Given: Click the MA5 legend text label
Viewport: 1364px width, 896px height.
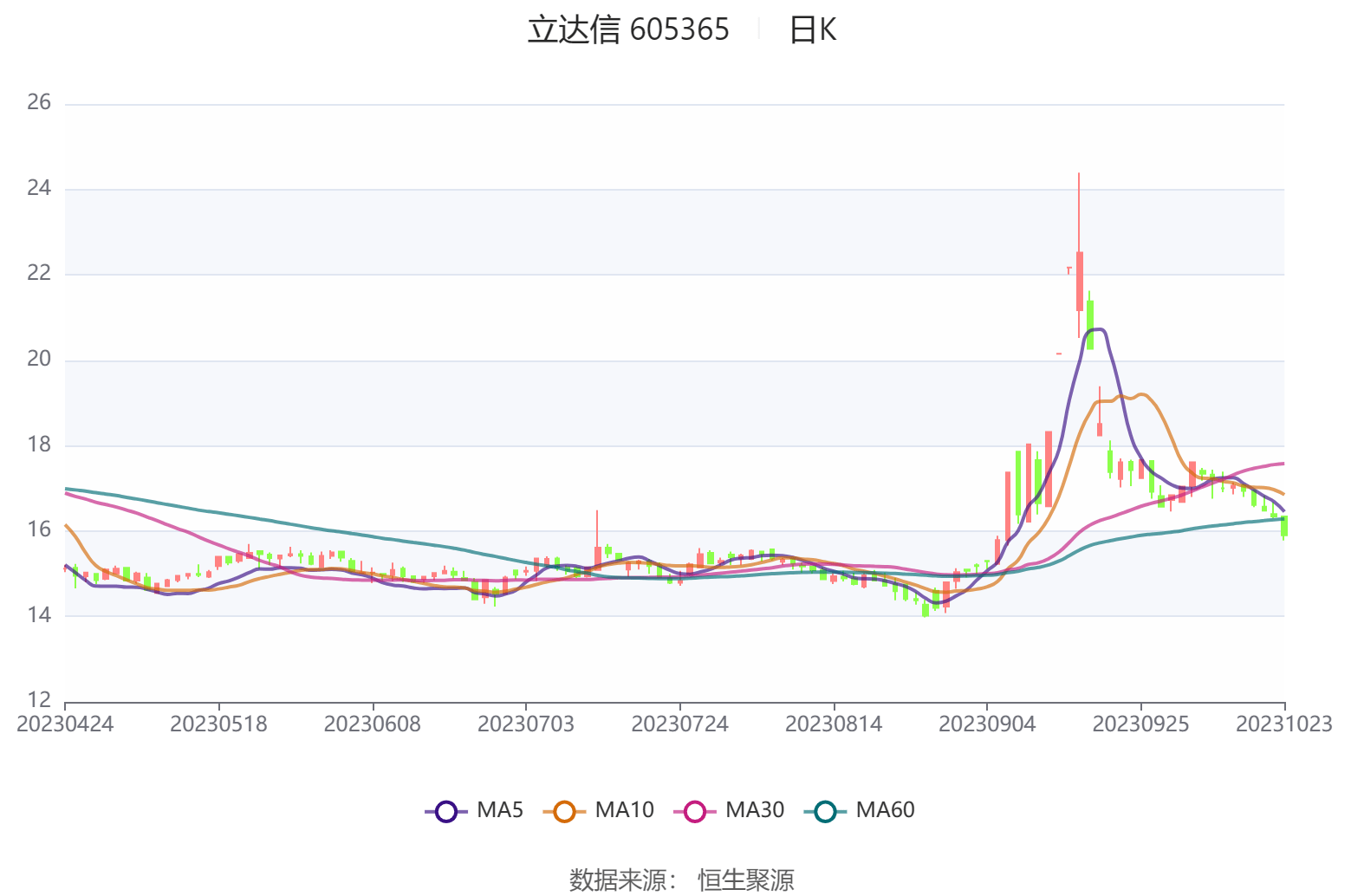Looking at the screenshot, I should point(500,810).
